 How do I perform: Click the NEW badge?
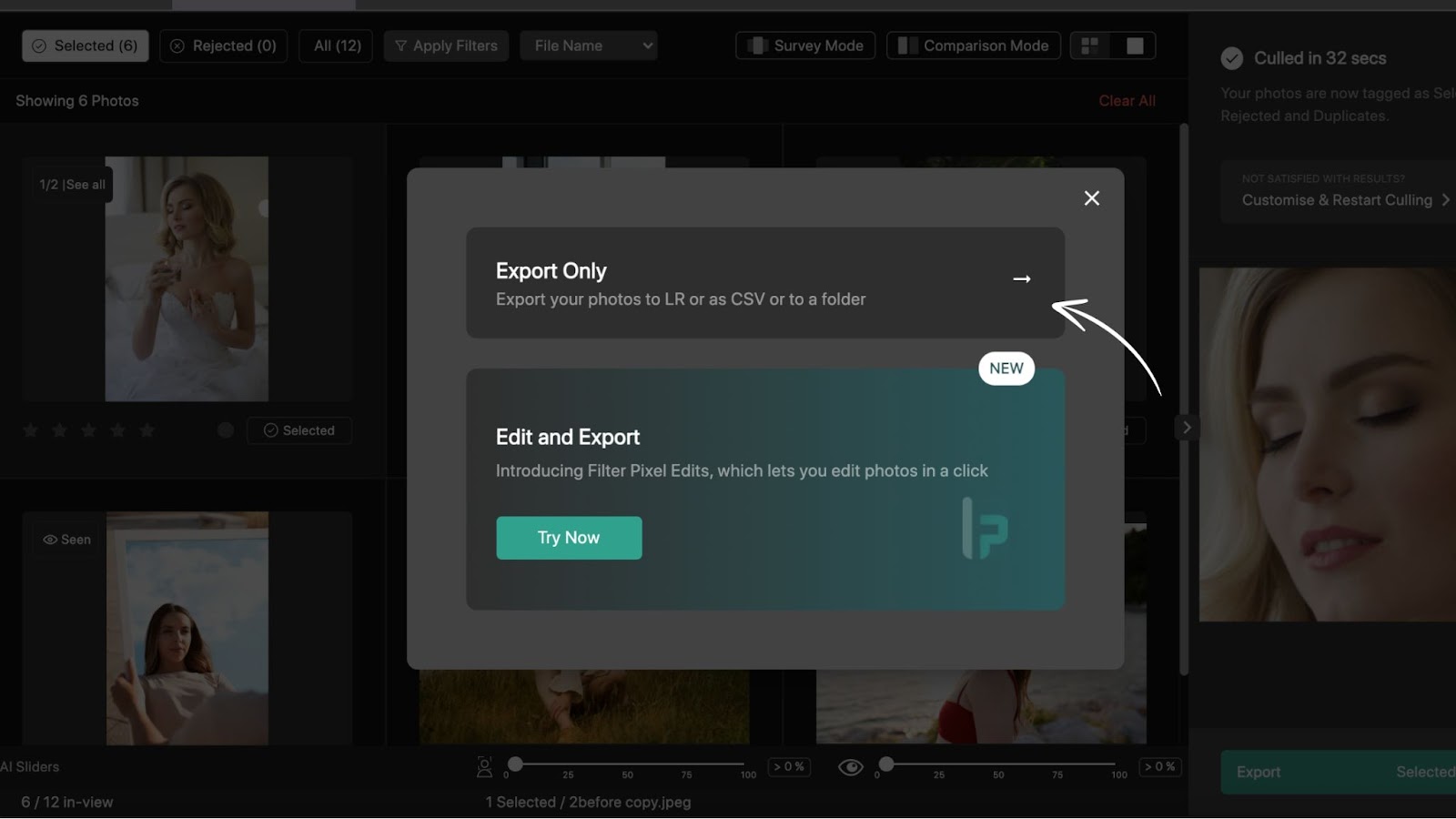click(x=1006, y=369)
